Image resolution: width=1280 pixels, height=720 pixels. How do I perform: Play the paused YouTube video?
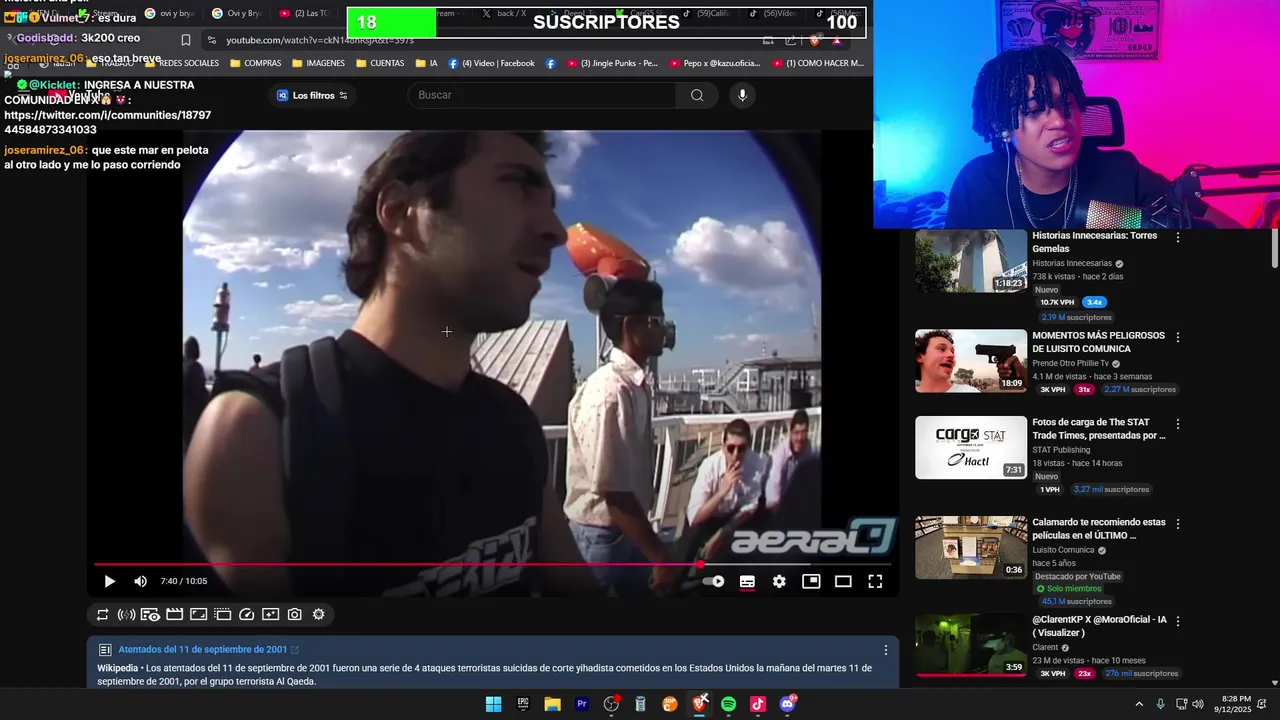click(x=109, y=581)
